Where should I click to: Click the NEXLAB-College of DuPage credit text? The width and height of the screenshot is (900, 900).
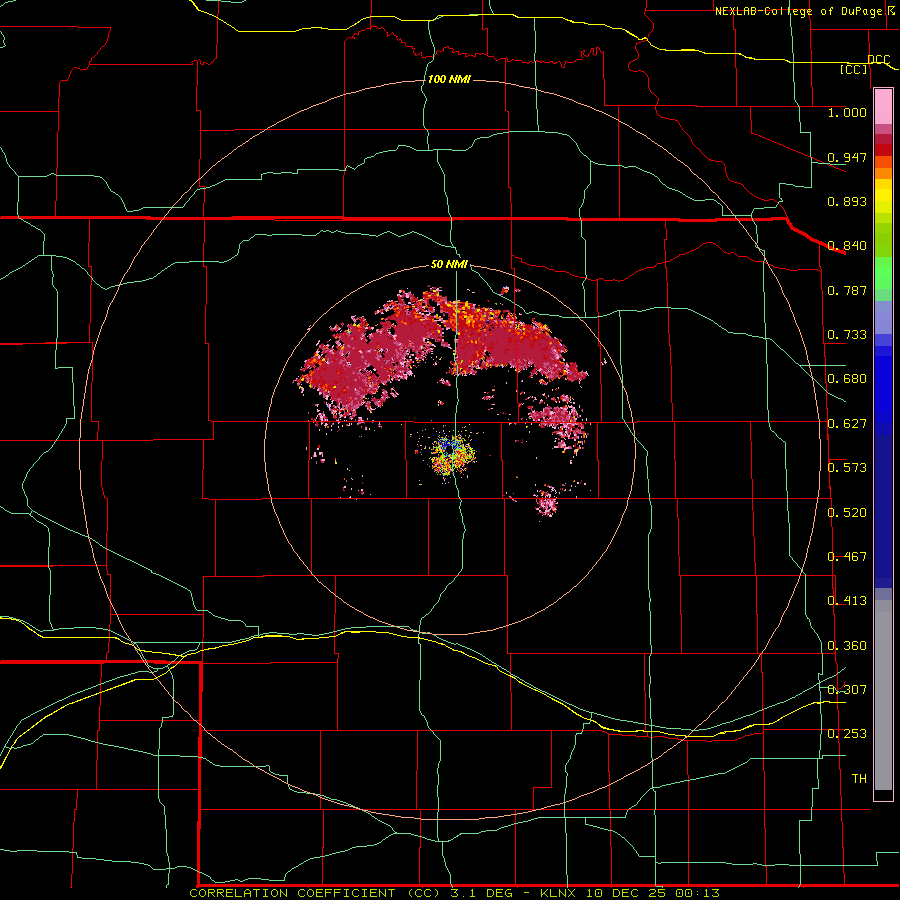805,11
